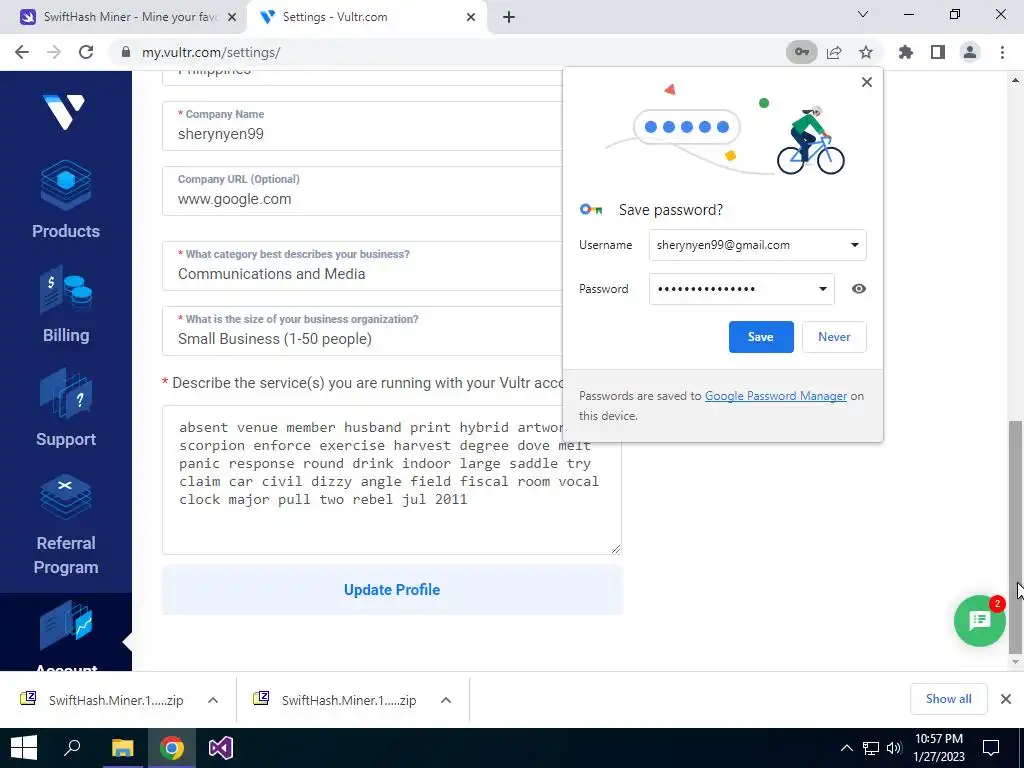The height and width of the screenshot is (768, 1024).
Task: Open the Chrome profile avatar
Action: [970, 52]
